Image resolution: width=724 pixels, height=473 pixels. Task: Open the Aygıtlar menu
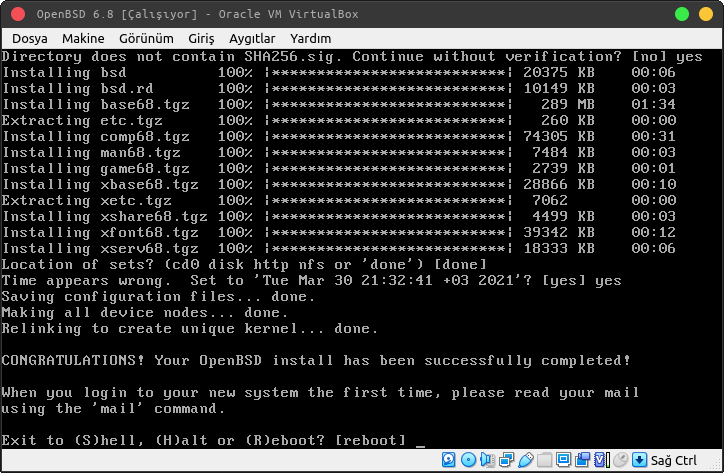(252, 38)
